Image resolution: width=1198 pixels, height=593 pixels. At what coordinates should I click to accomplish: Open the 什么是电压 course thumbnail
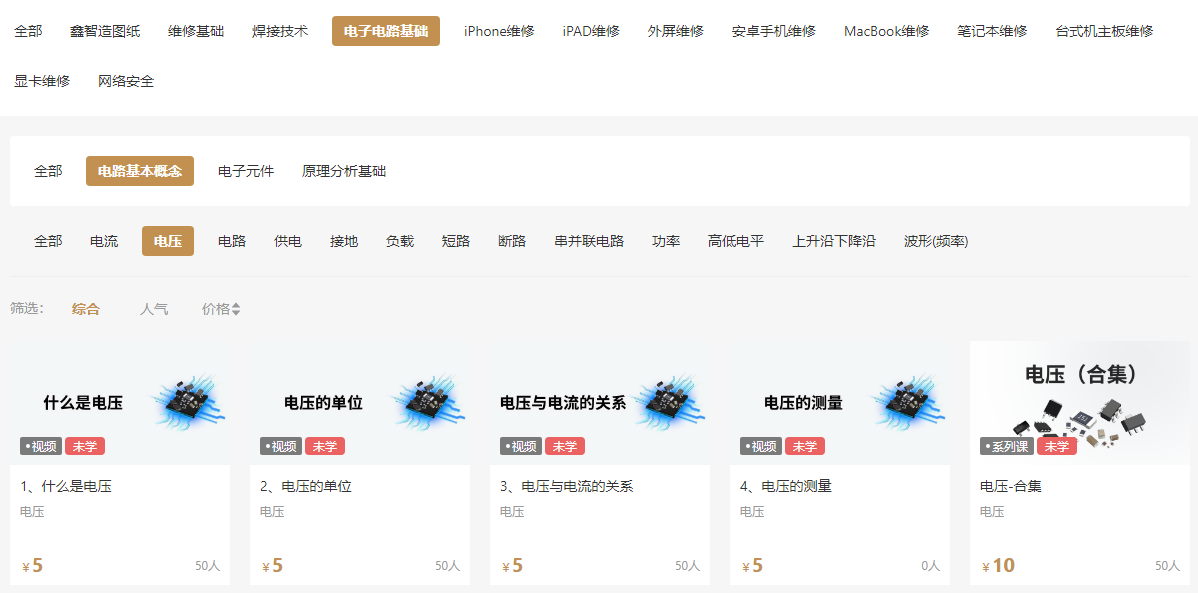click(x=120, y=403)
